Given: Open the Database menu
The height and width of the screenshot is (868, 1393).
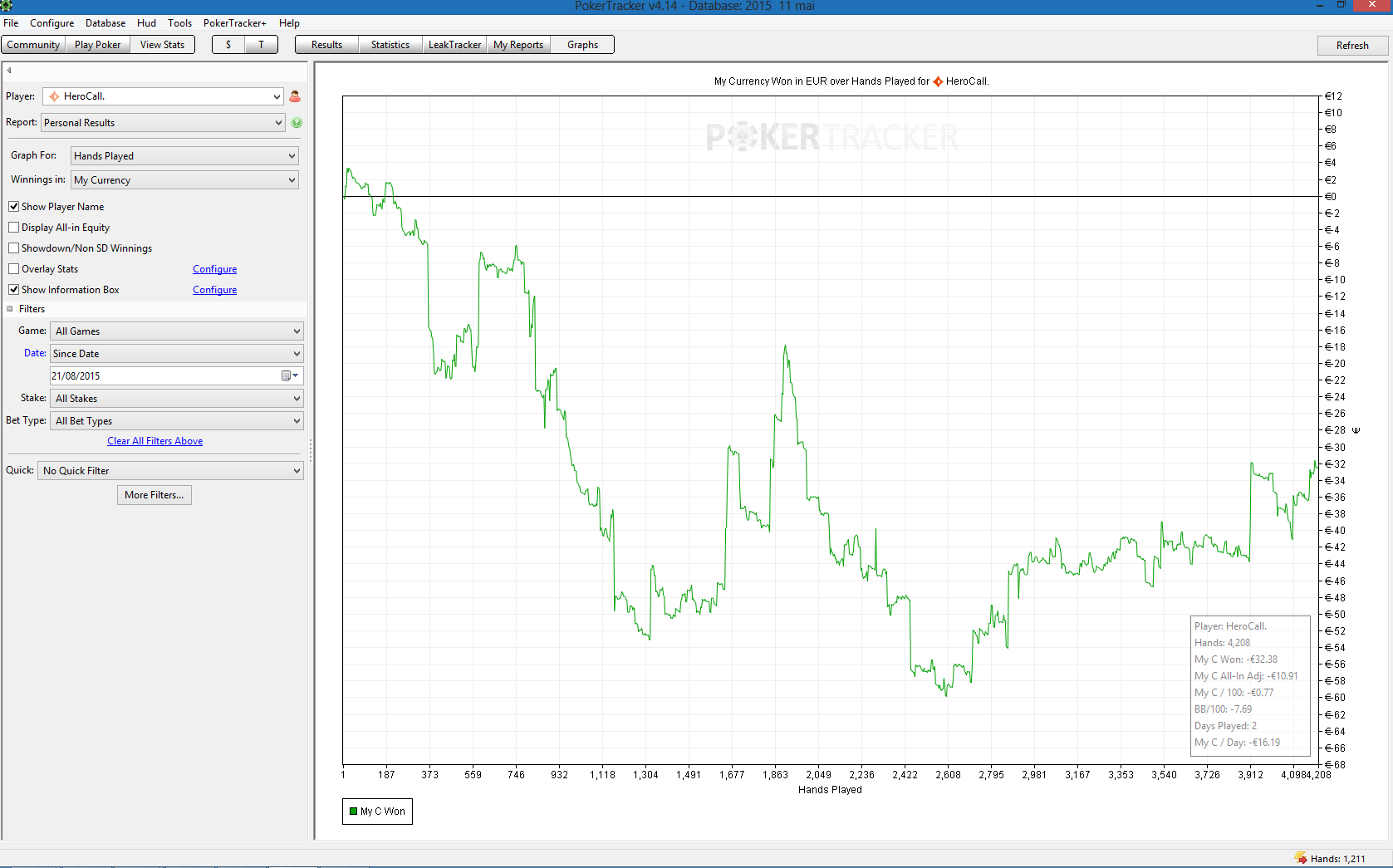Looking at the screenshot, I should 105,23.
